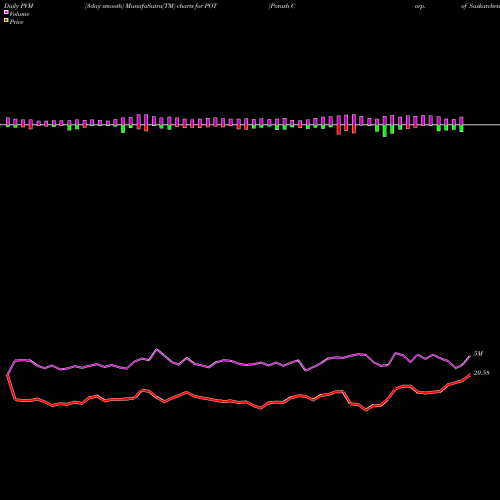Click the '(Potash C' company name text

click(282, 6)
